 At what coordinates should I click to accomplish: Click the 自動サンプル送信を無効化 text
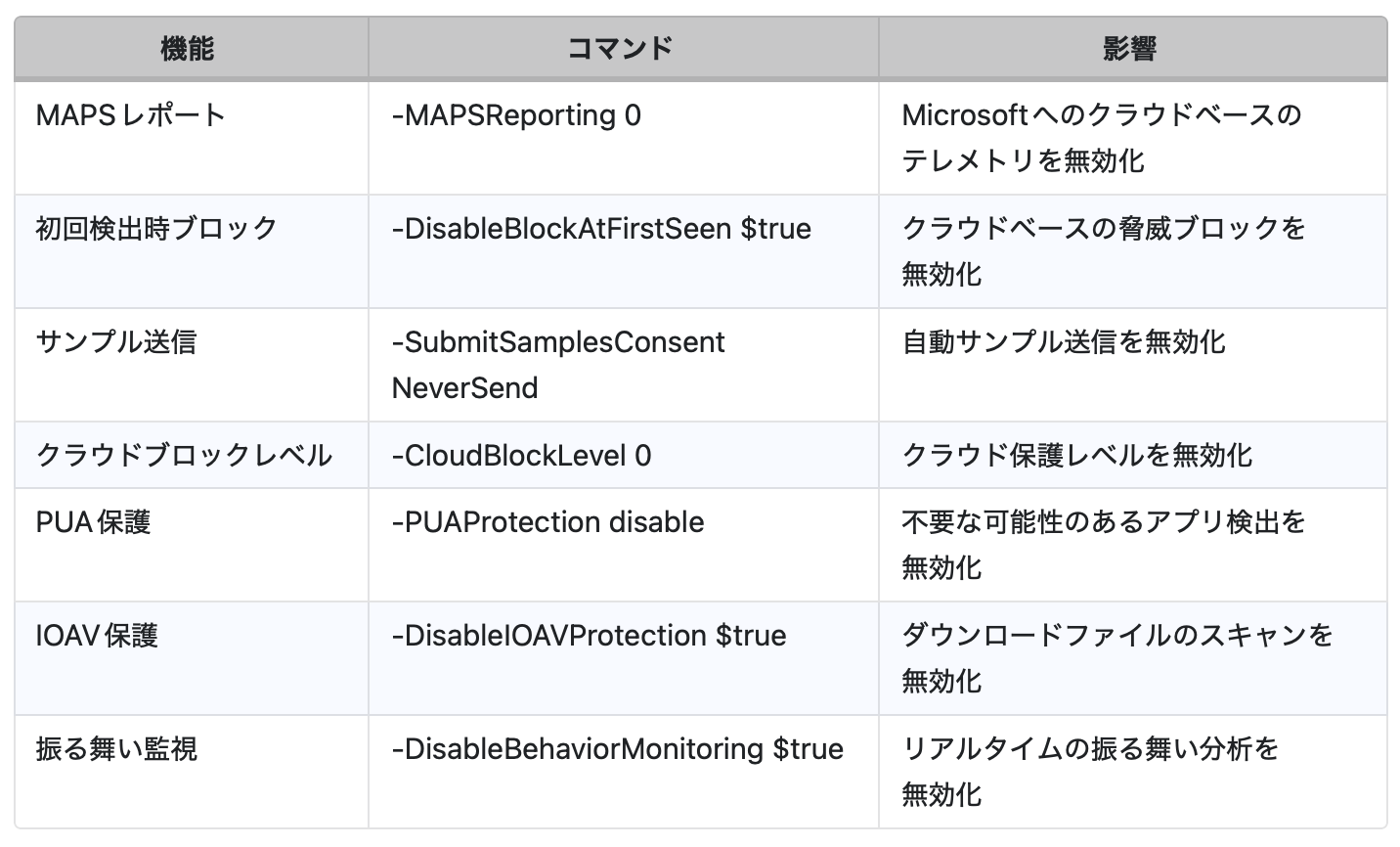coord(1063,342)
